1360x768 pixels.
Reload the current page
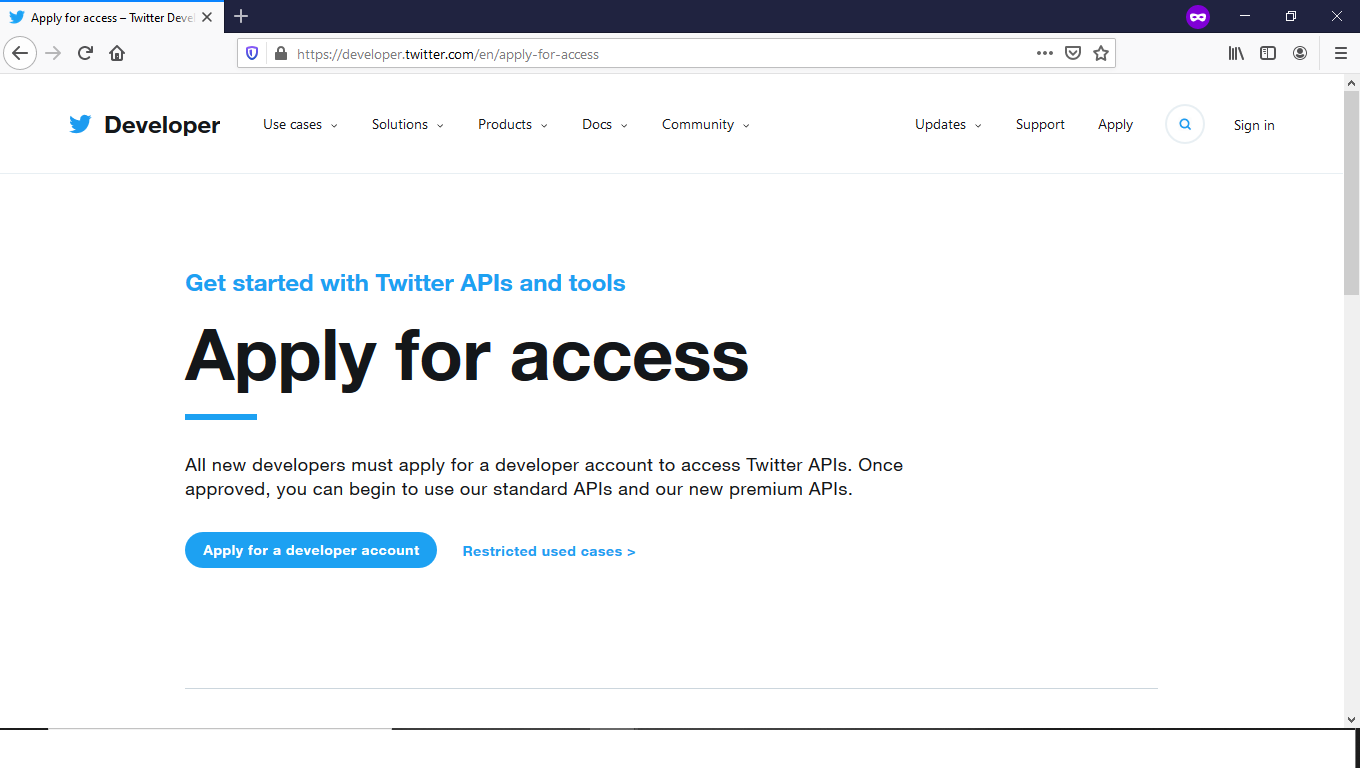click(x=85, y=53)
